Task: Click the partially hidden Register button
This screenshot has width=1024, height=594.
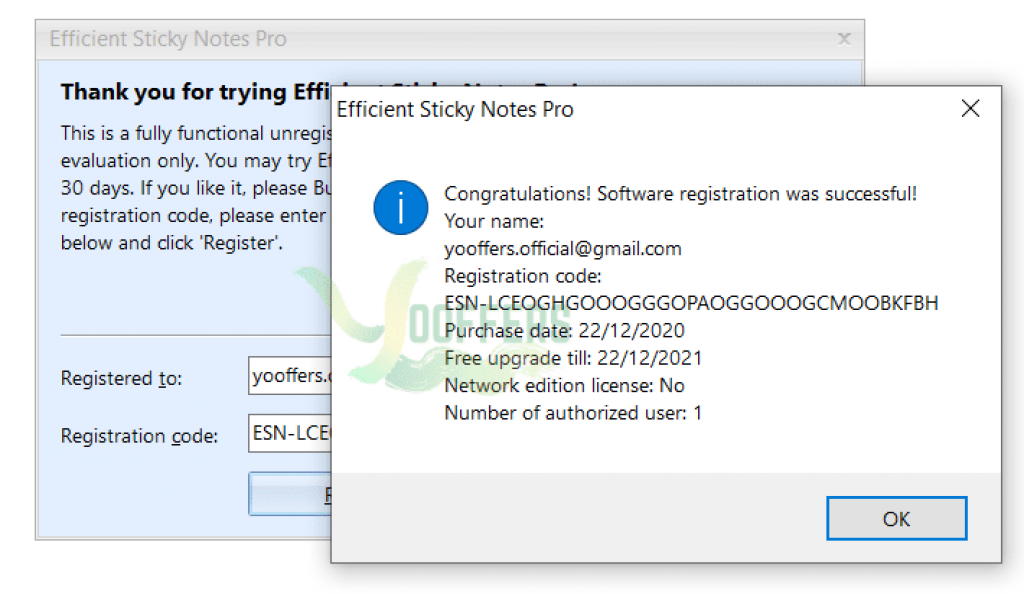Action: (290, 494)
